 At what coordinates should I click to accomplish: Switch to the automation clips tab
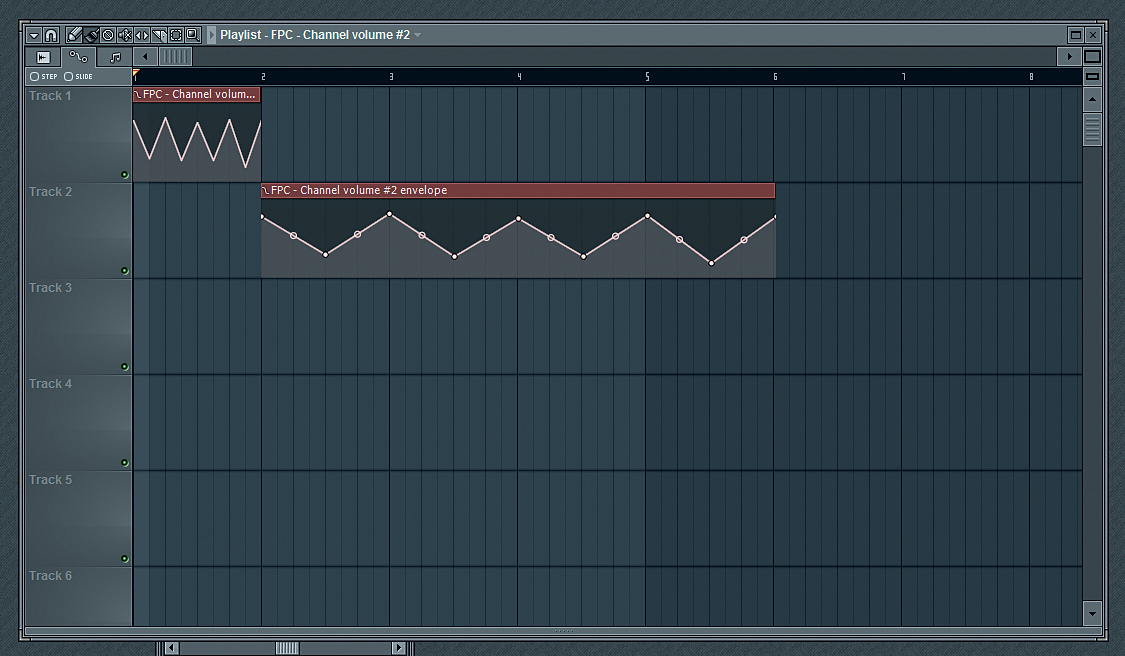(x=79, y=57)
